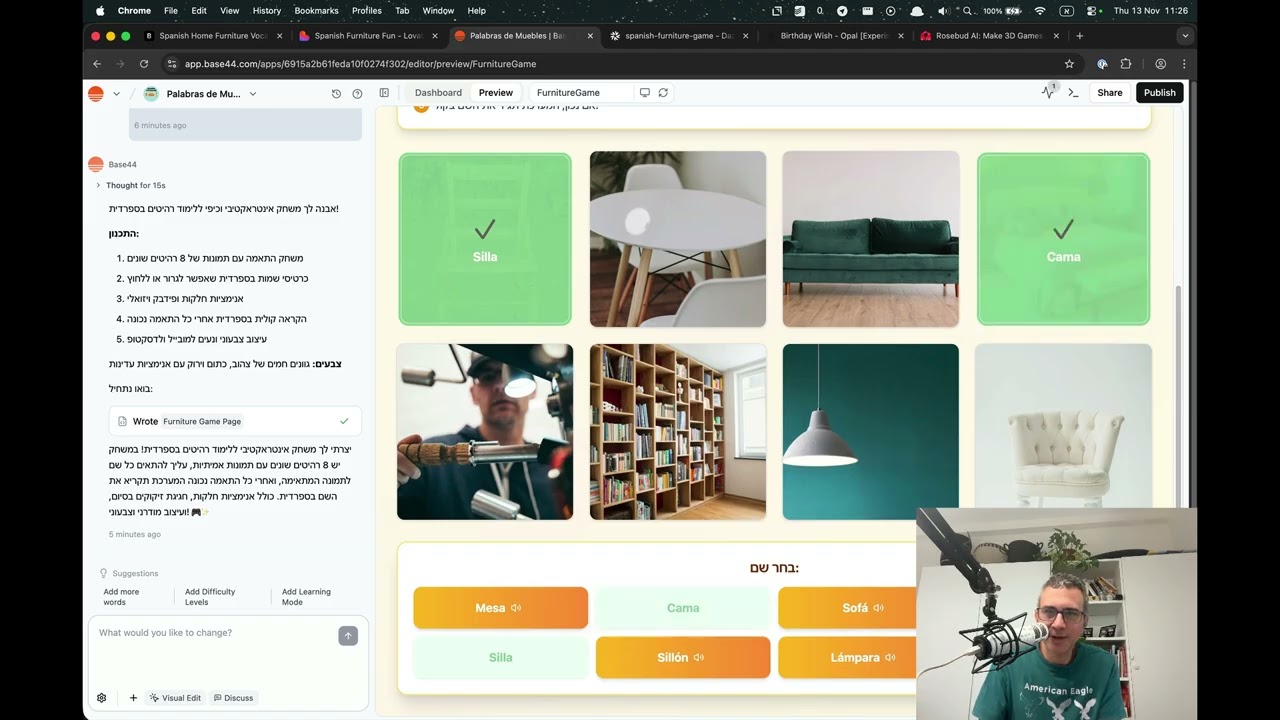The image size is (1280, 720).
Task: Select the green sofa image
Action: pos(871,239)
